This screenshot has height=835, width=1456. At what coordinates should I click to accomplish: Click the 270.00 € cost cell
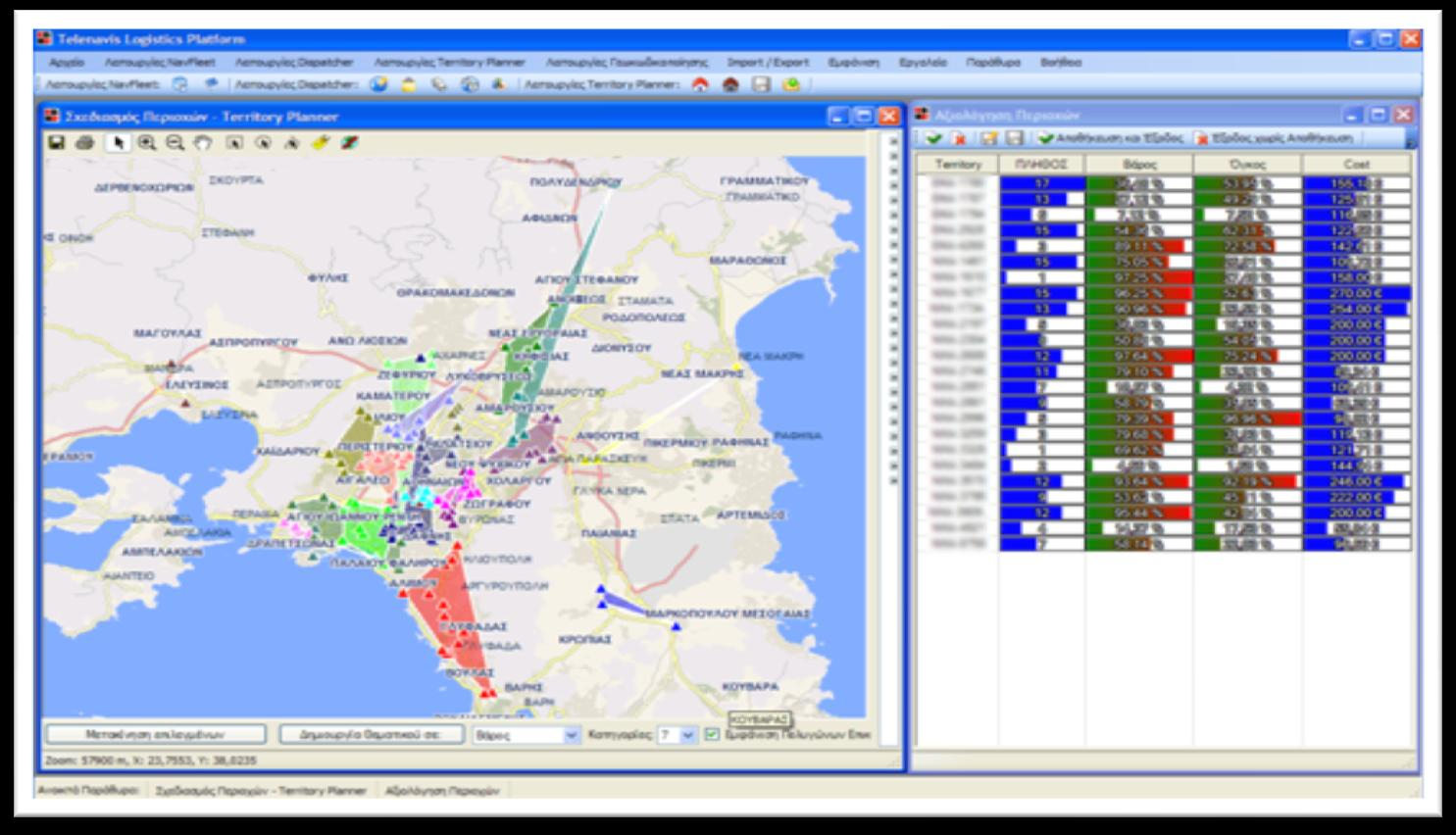pos(1357,293)
